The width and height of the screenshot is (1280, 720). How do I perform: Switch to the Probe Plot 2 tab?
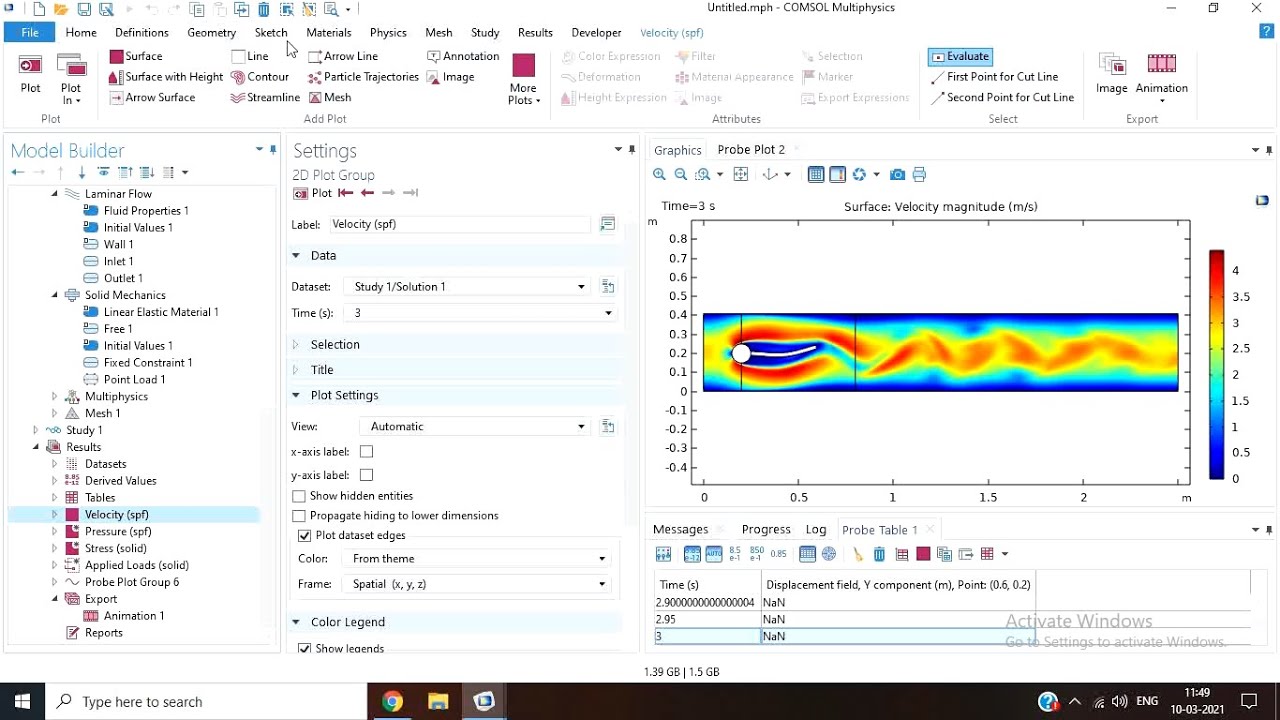tap(751, 150)
